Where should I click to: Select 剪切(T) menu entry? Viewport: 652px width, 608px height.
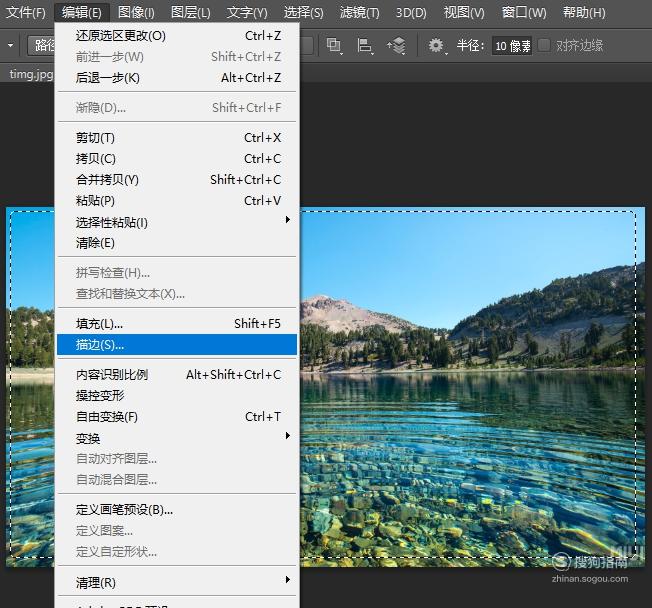177,138
